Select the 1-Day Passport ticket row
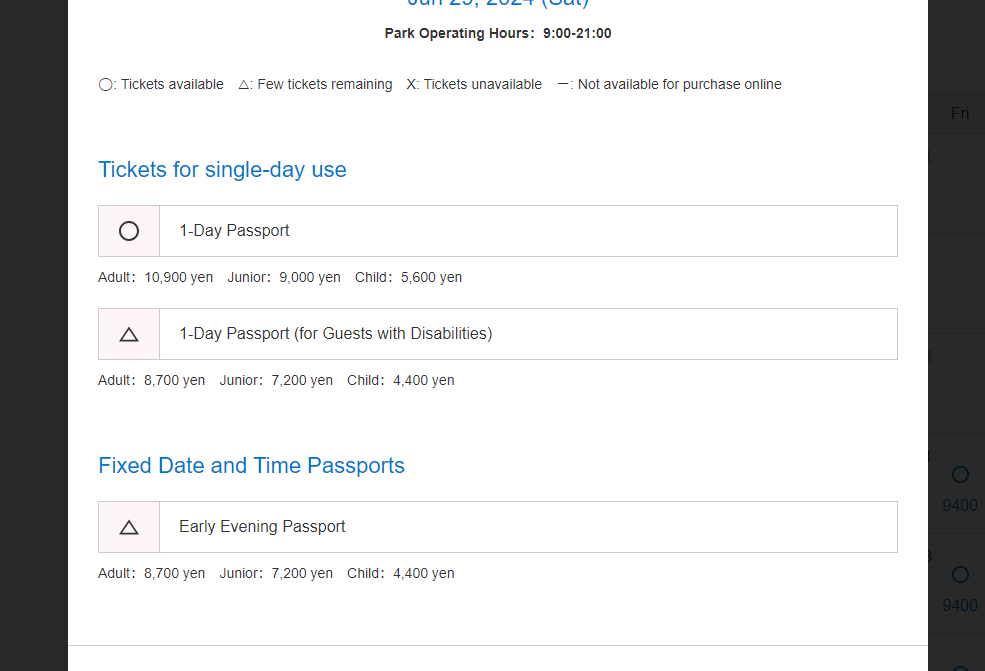The width and height of the screenshot is (985, 671). coord(527,231)
